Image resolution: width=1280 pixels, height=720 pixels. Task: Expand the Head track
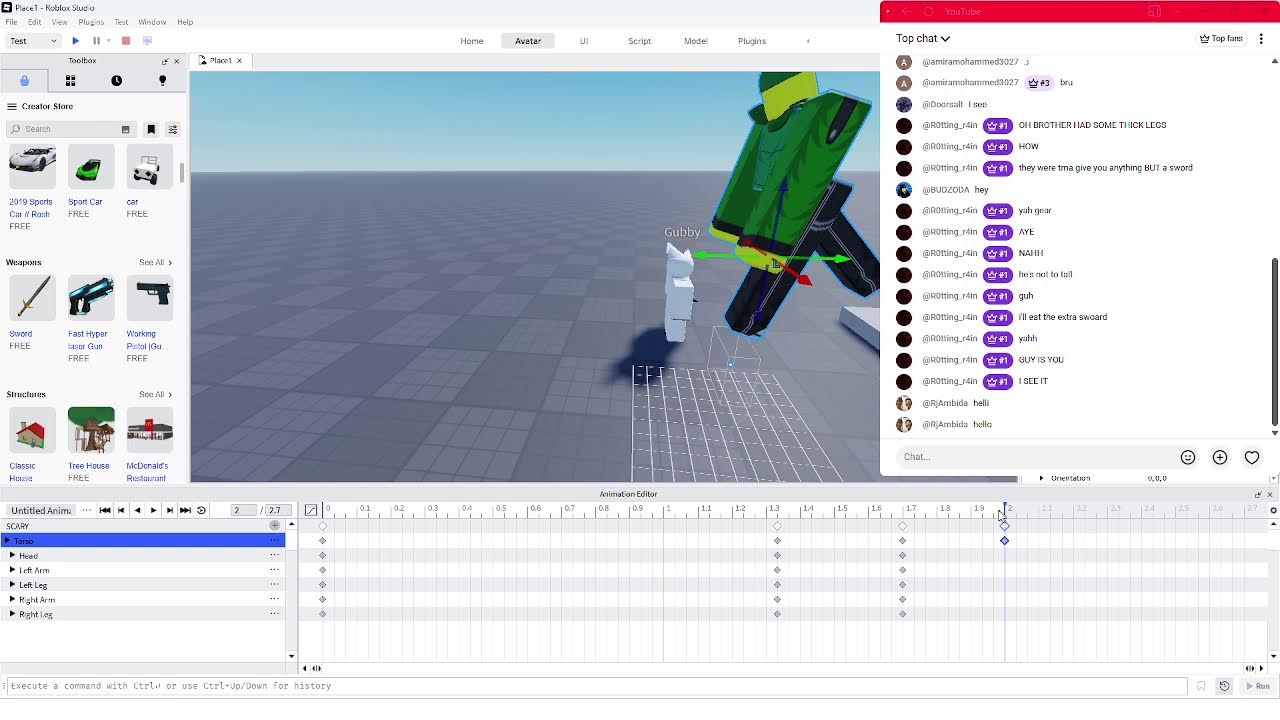pos(12,555)
